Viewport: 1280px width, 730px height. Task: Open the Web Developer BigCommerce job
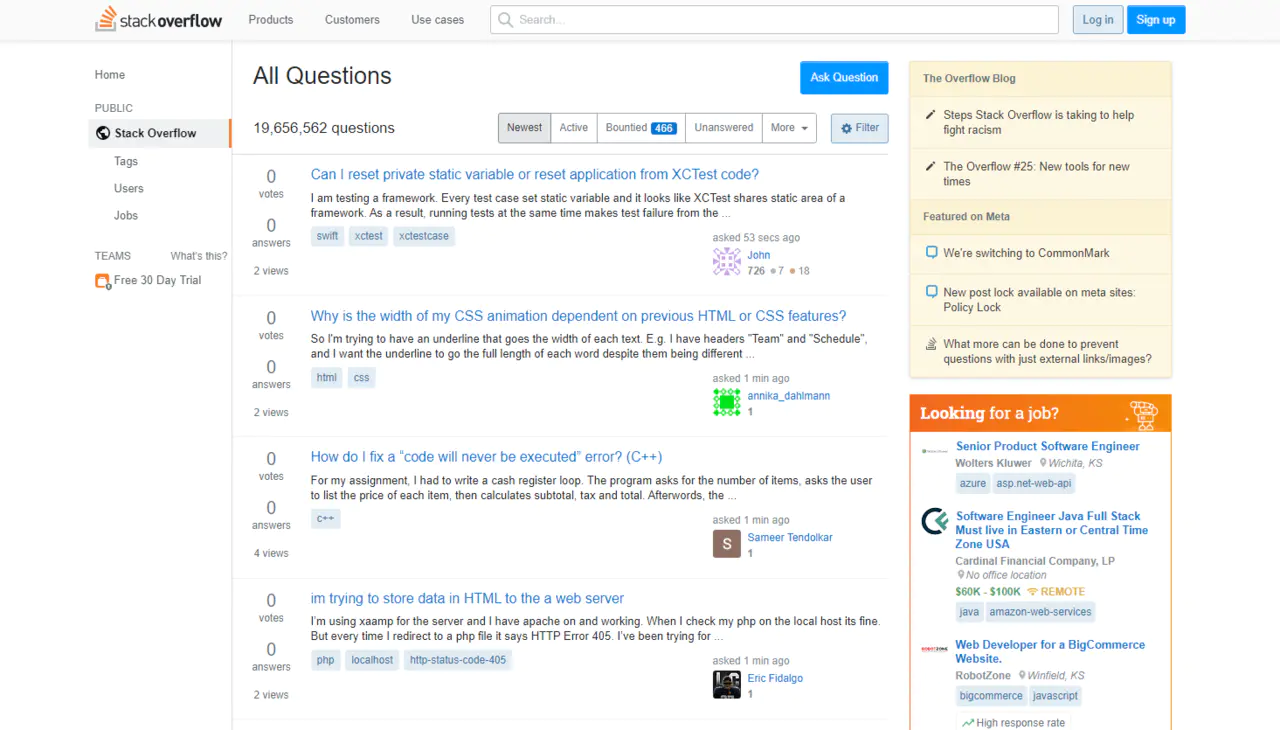pos(1050,652)
